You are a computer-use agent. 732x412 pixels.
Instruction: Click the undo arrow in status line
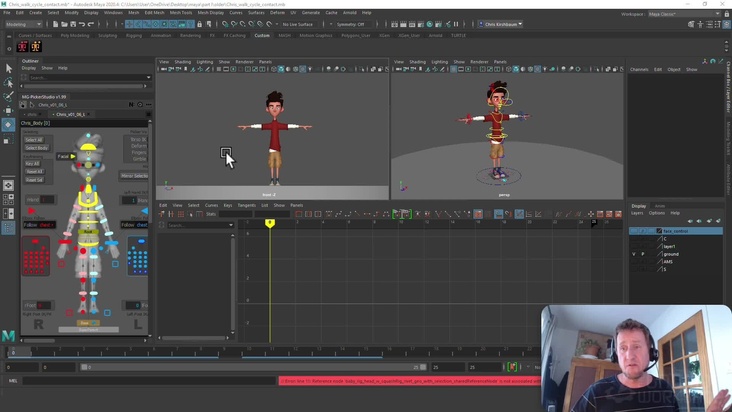point(82,24)
